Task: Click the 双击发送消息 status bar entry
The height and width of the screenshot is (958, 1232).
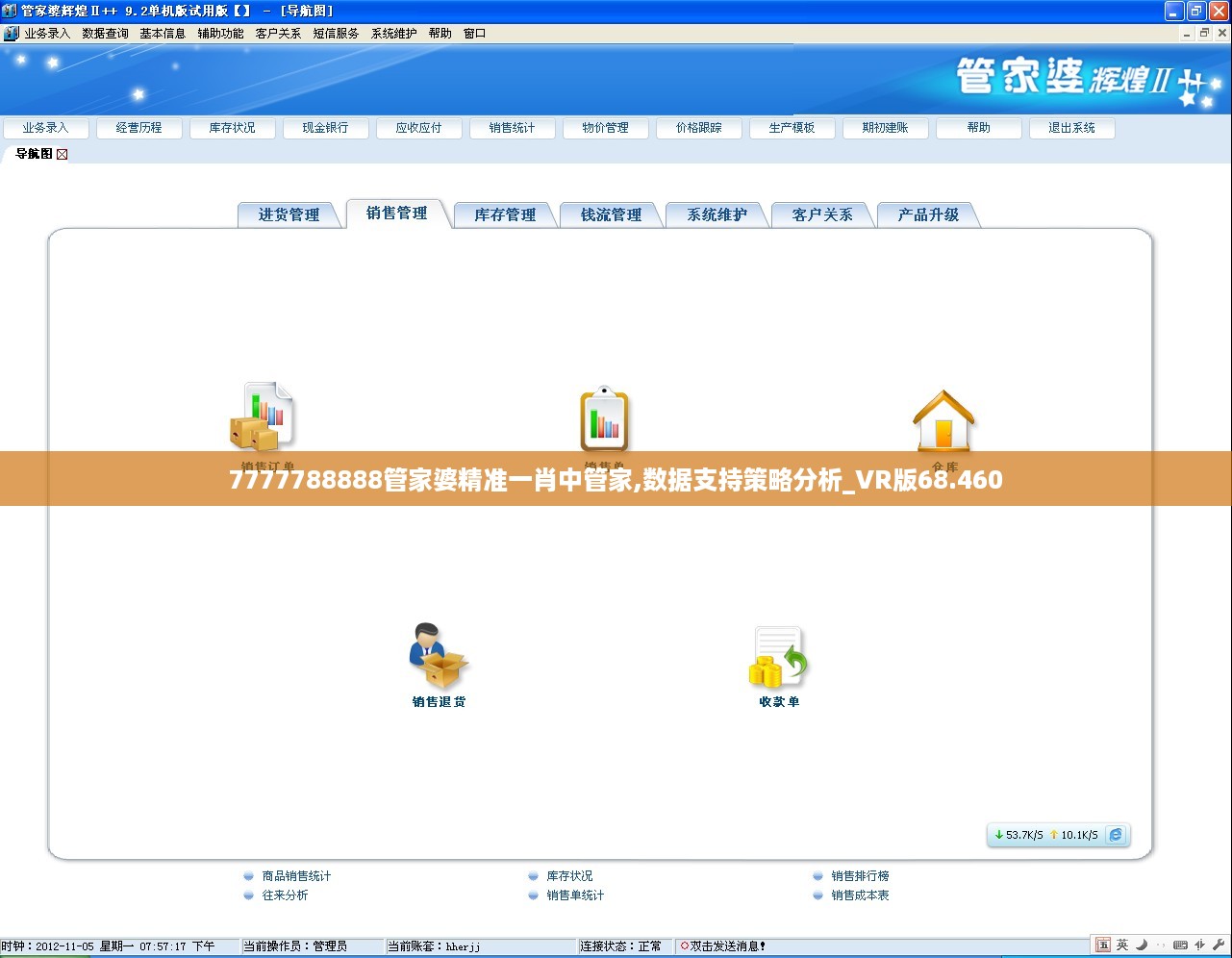Action: click(722, 946)
